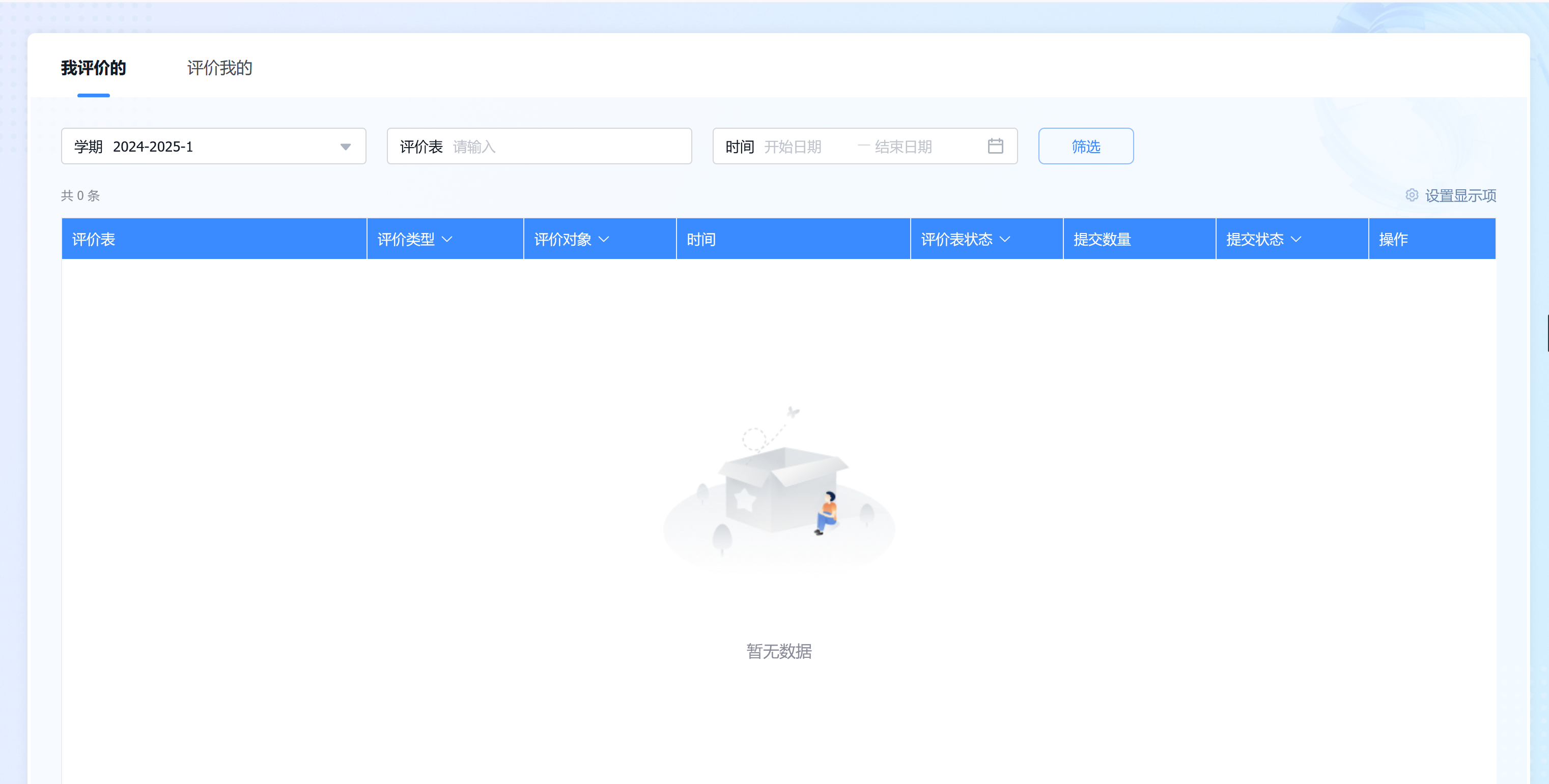Viewport: 1549px width, 784px height.
Task: Expand the 评价表状态 column filter chevron
Action: coord(1004,239)
